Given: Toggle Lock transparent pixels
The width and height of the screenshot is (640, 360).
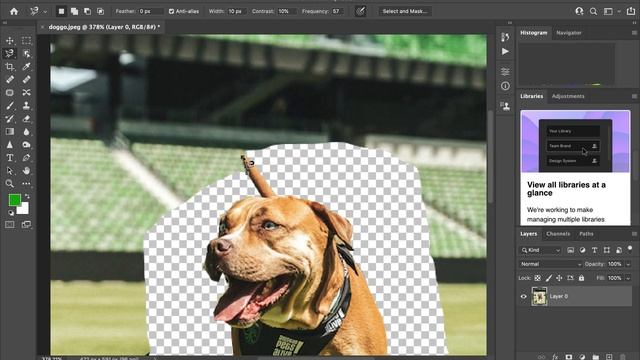Looking at the screenshot, I should pyautogui.click(x=538, y=278).
